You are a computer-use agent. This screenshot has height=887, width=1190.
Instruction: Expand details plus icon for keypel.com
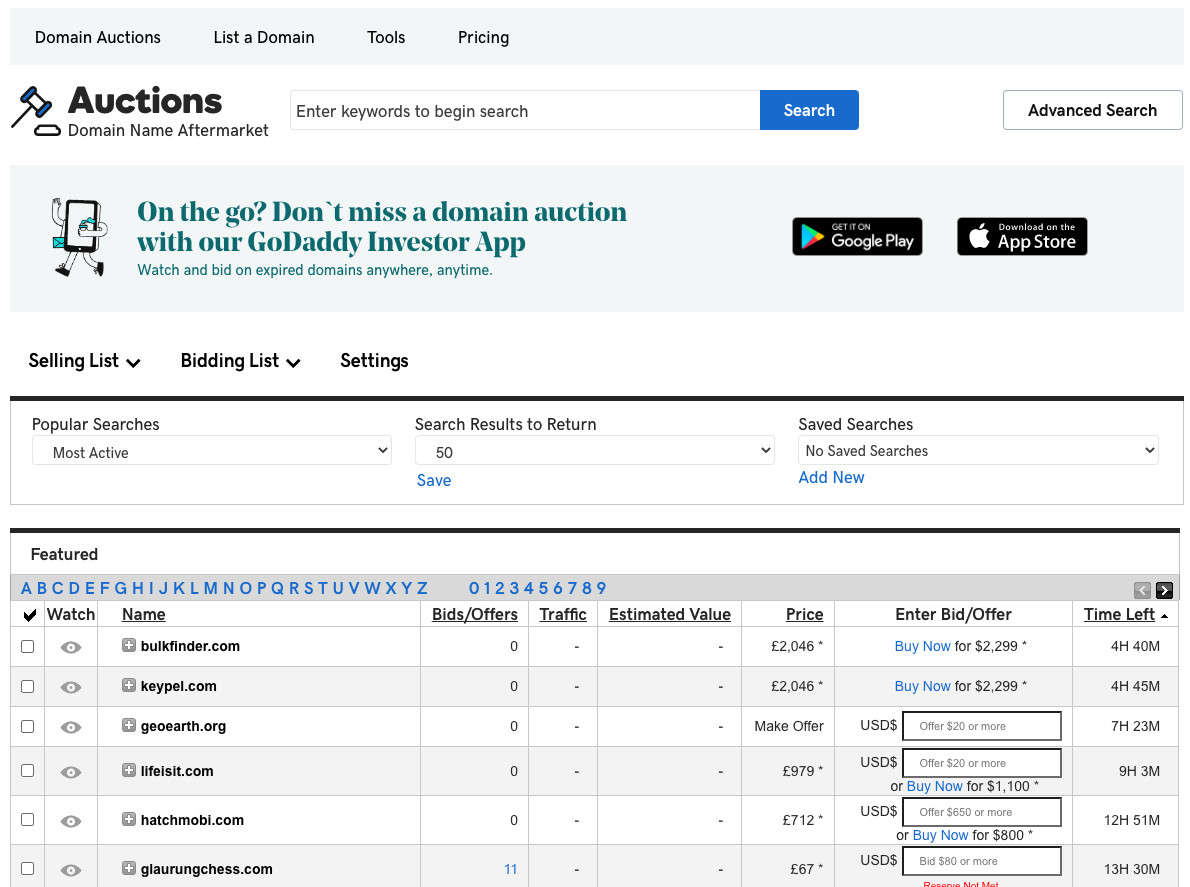129,686
